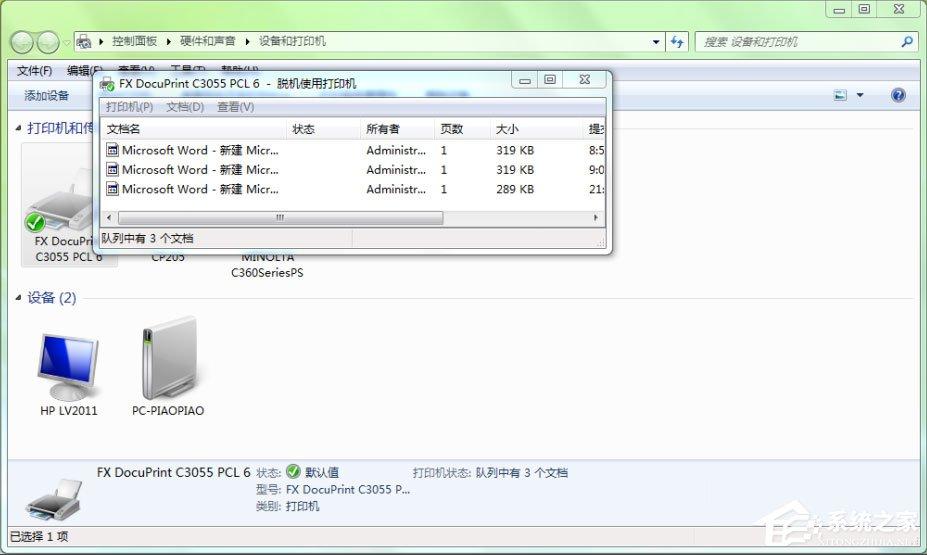Expand the breadcrumb arrow after 硬件和声音
This screenshot has width=927, height=555.
point(247,41)
